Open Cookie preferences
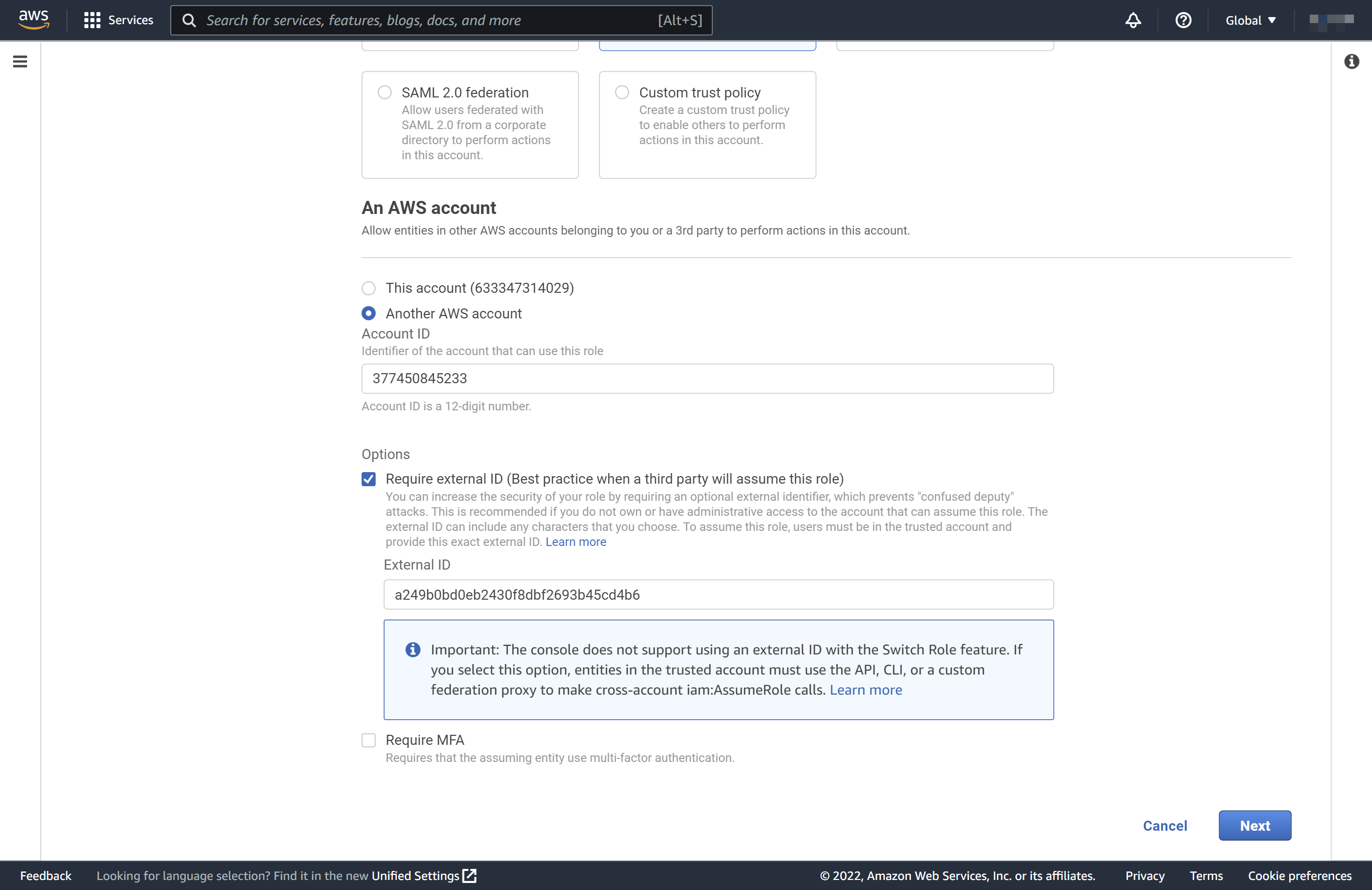The image size is (1372, 890). pos(1299,875)
